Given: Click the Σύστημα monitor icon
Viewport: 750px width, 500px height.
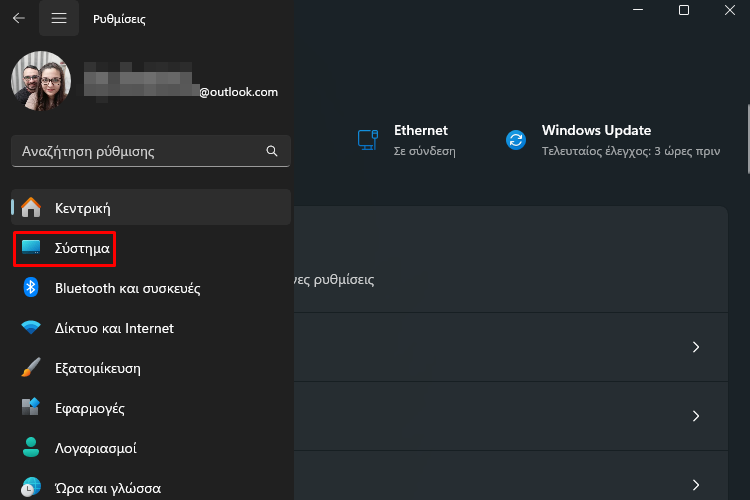Looking at the screenshot, I should tap(31, 247).
